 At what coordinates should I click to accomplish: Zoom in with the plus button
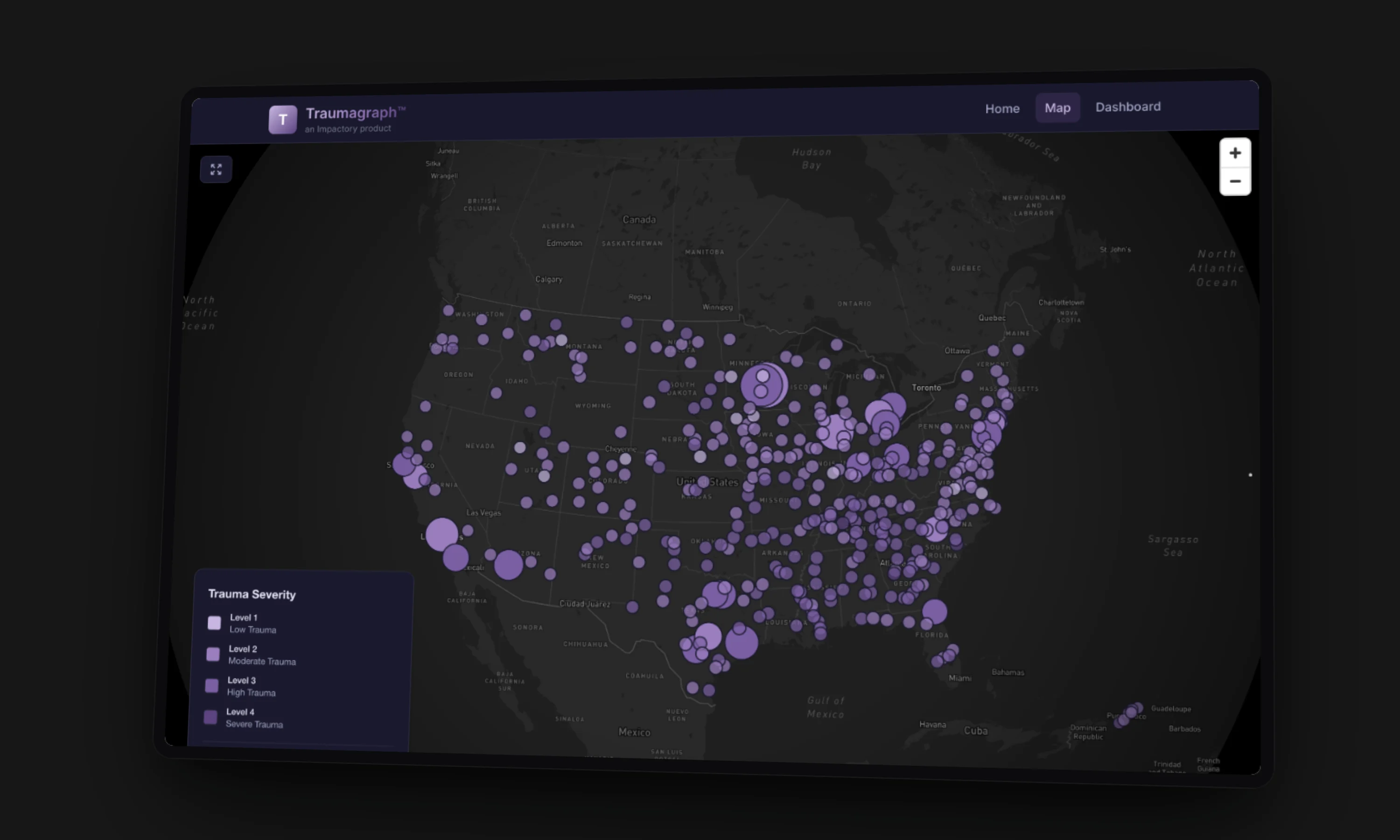pos(1235,153)
